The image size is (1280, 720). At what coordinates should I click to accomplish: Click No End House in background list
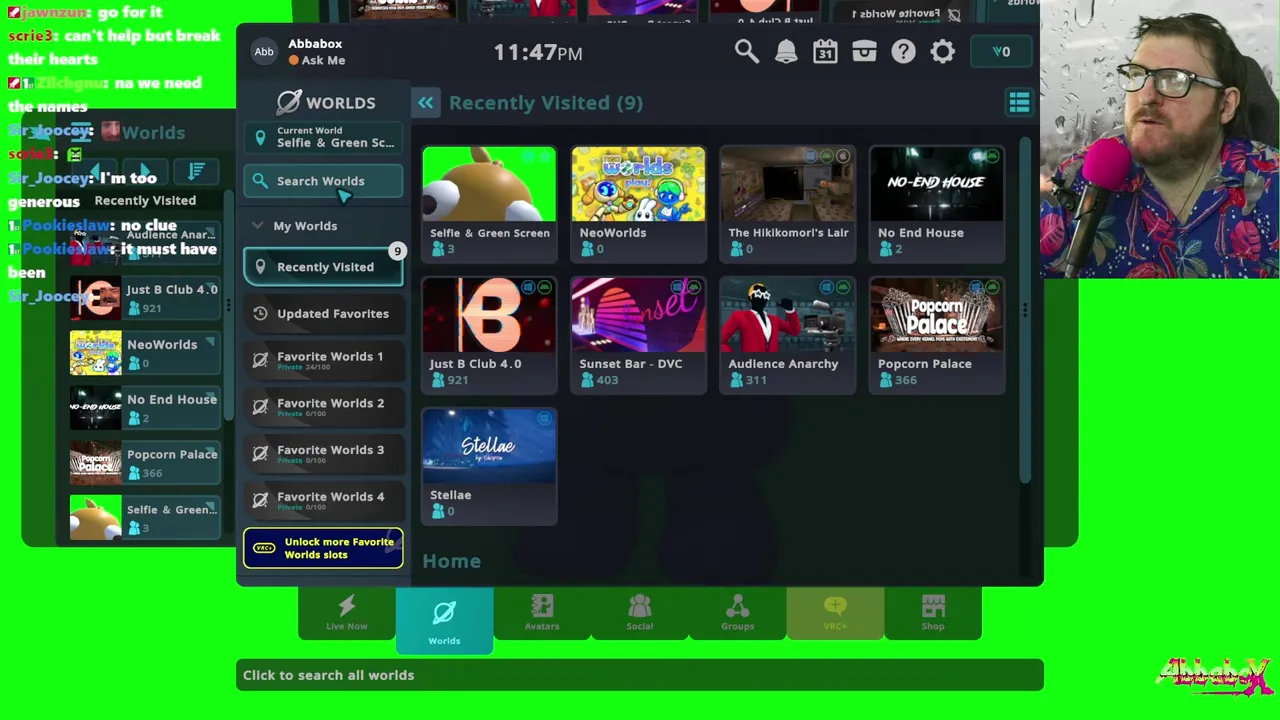145,408
